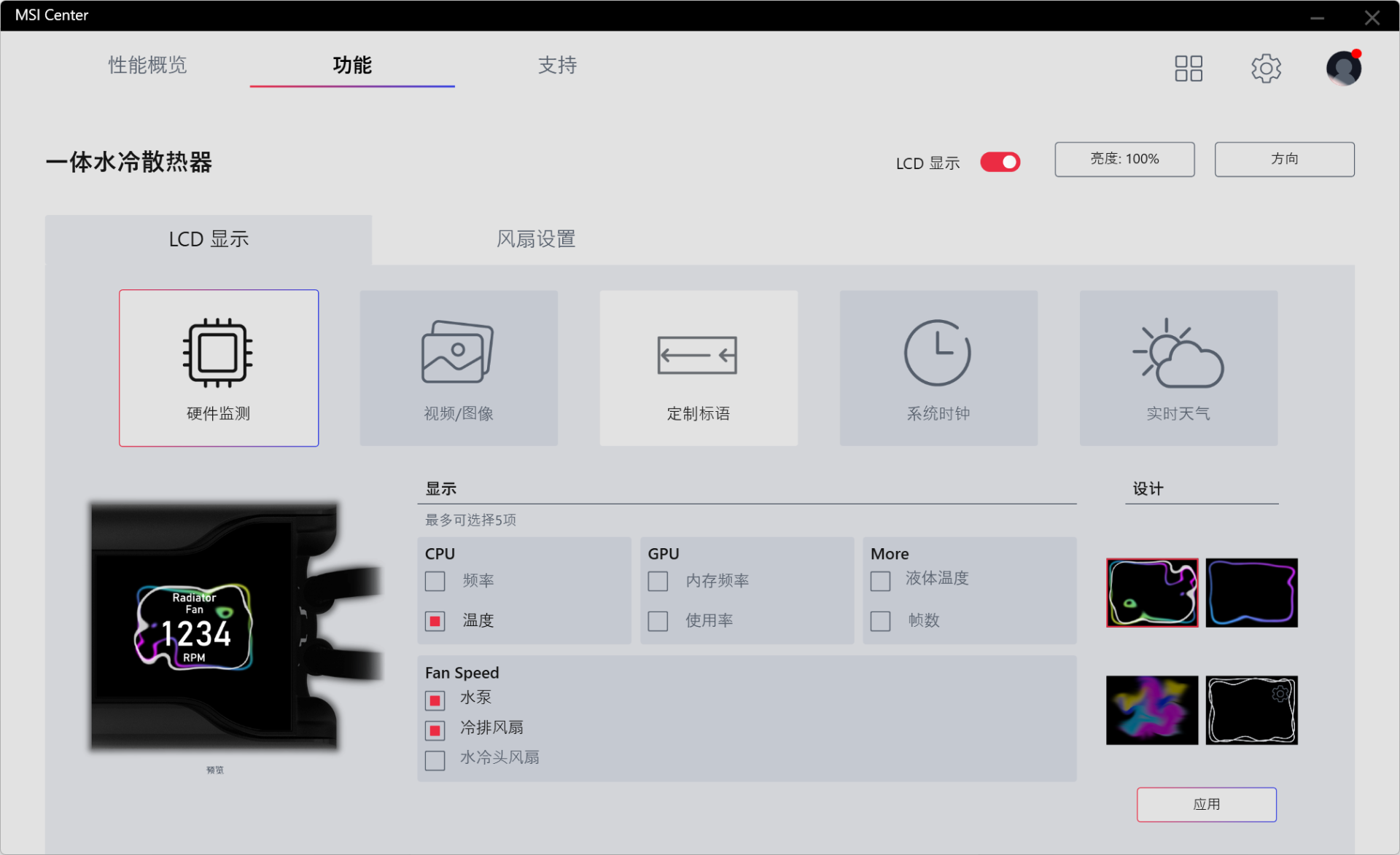The image size is (1400, 855).
Task: Tick the 帧数 checkbox
Action: point(880,621)
